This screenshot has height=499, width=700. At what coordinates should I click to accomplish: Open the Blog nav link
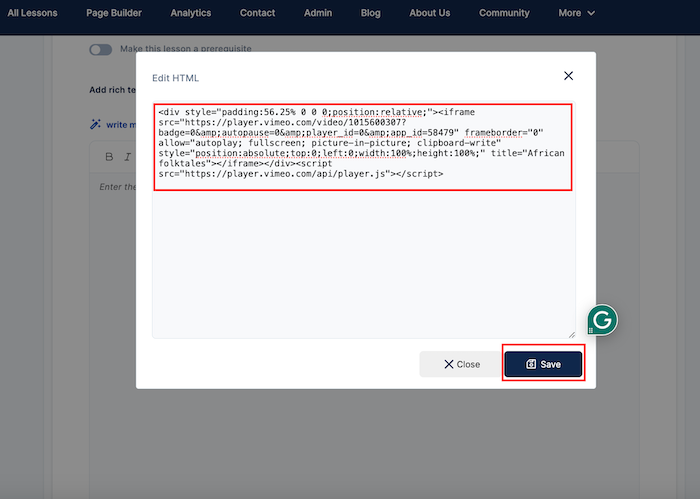pos(371,13)
